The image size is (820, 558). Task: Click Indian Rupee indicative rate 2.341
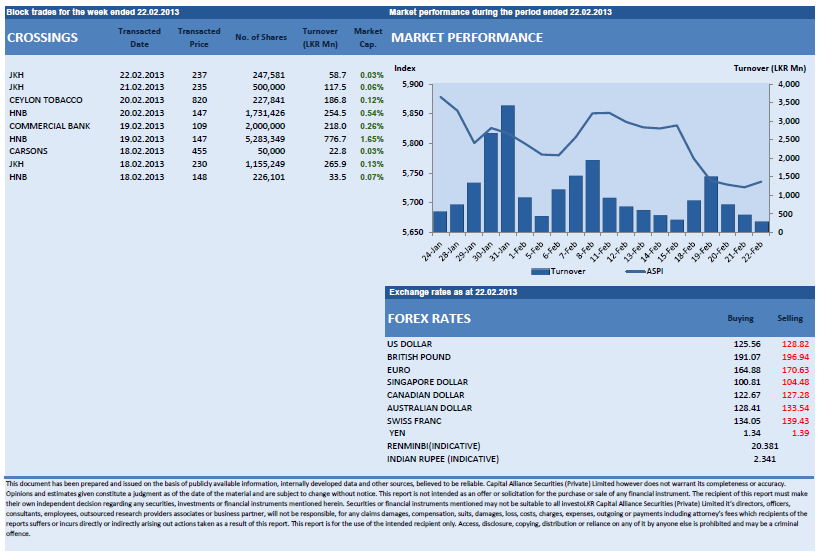(x=765, y=459)
